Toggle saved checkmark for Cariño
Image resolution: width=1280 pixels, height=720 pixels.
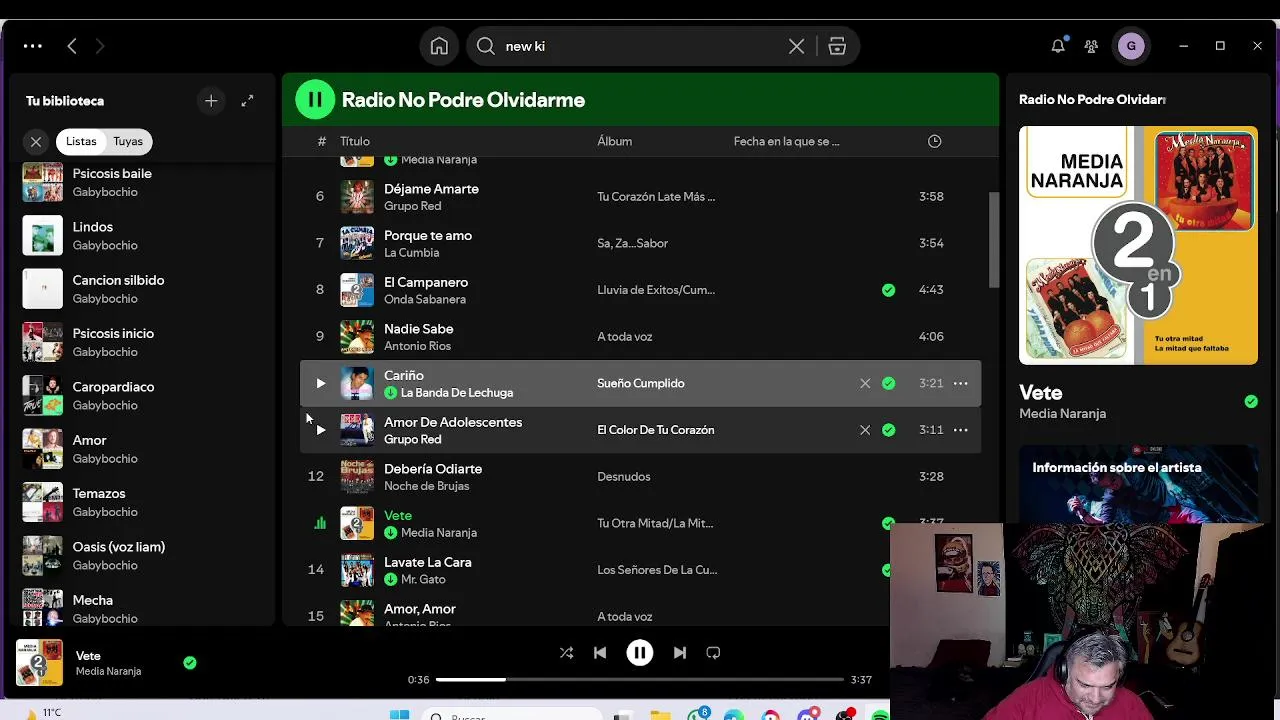(x=888, y=383)
